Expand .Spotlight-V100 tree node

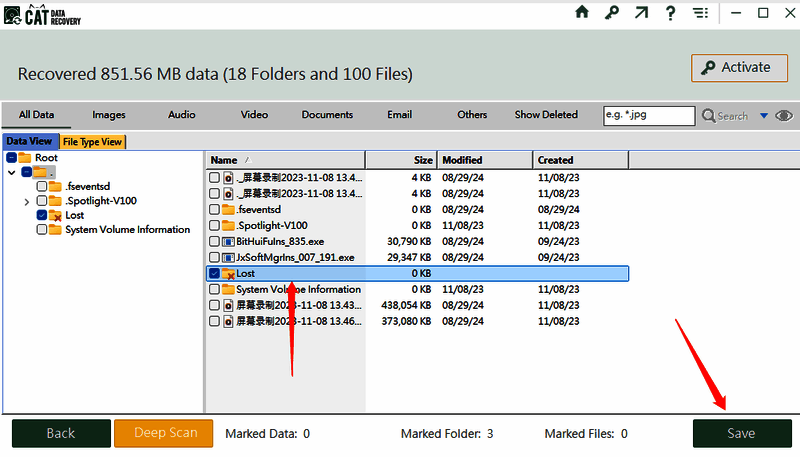[27, 201]
